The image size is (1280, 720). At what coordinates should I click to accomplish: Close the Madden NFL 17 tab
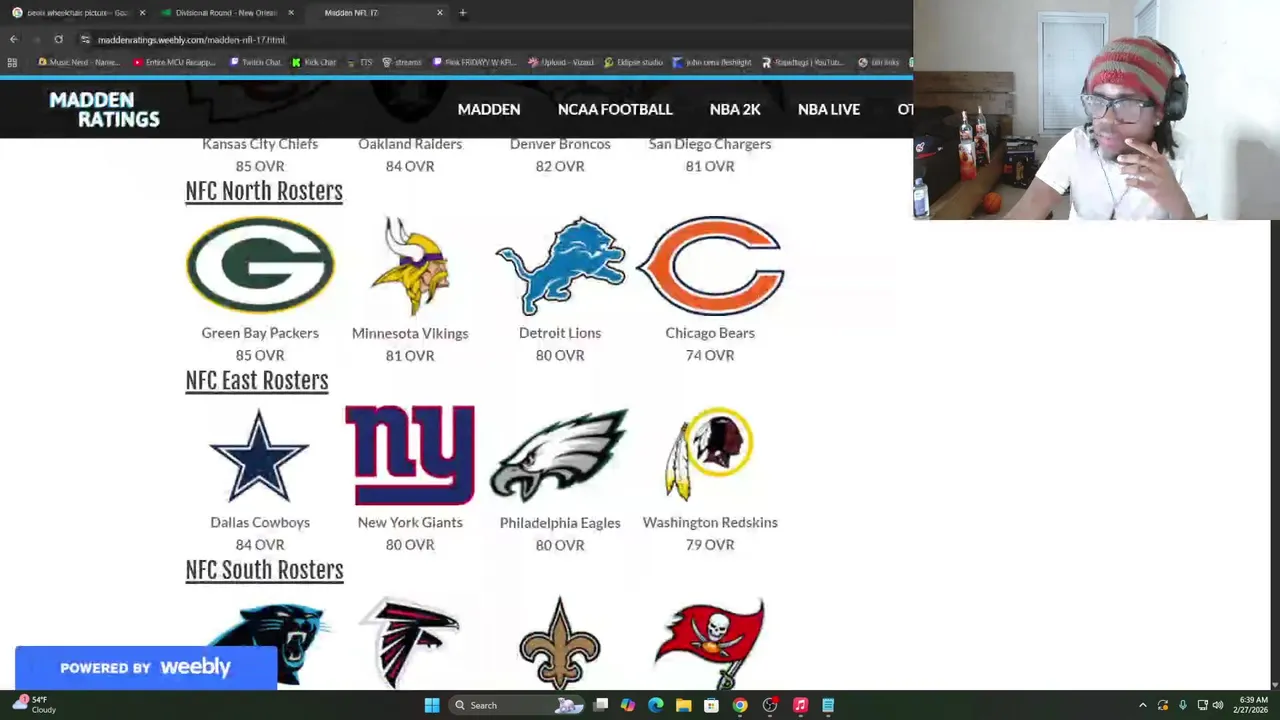(x=440, y=13)
